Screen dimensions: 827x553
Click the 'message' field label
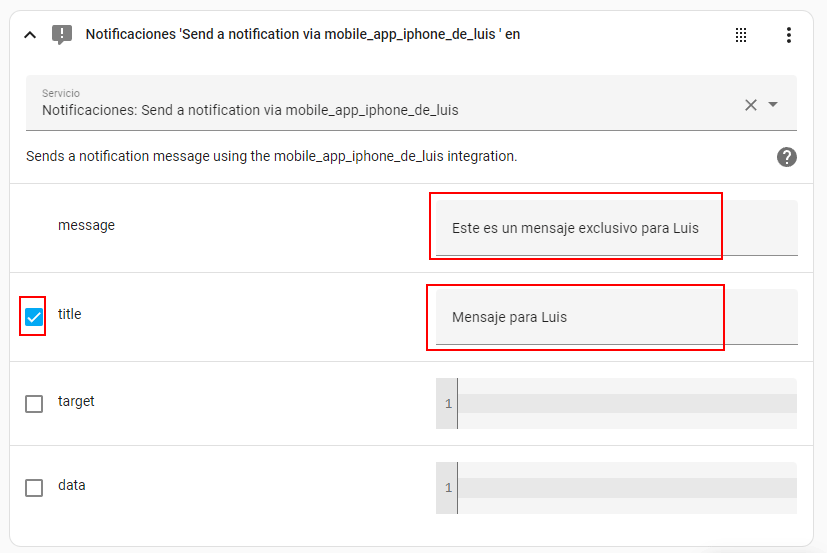point(86,226)
